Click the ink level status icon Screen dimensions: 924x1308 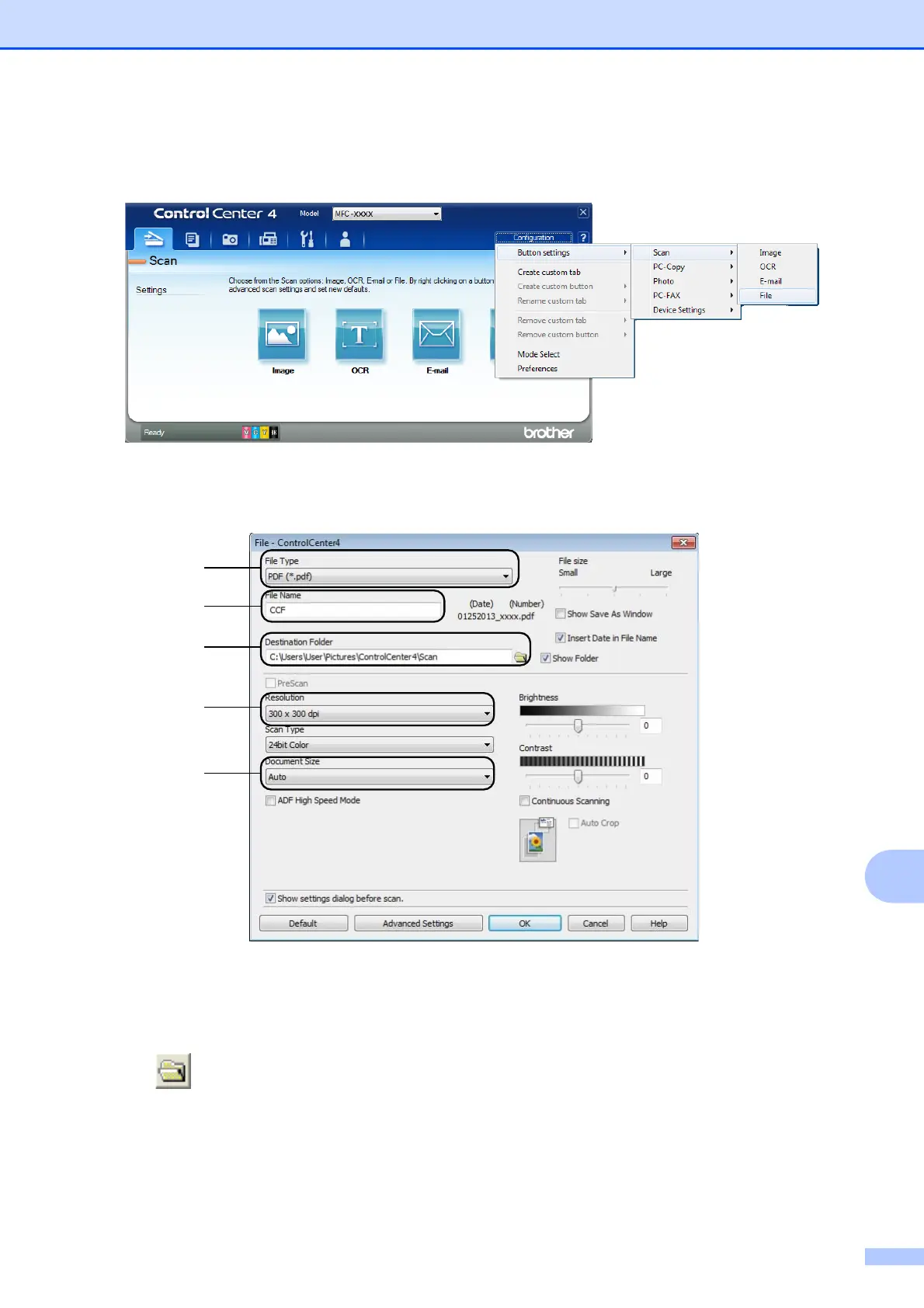pyautogui.click(x=260, y=433)
